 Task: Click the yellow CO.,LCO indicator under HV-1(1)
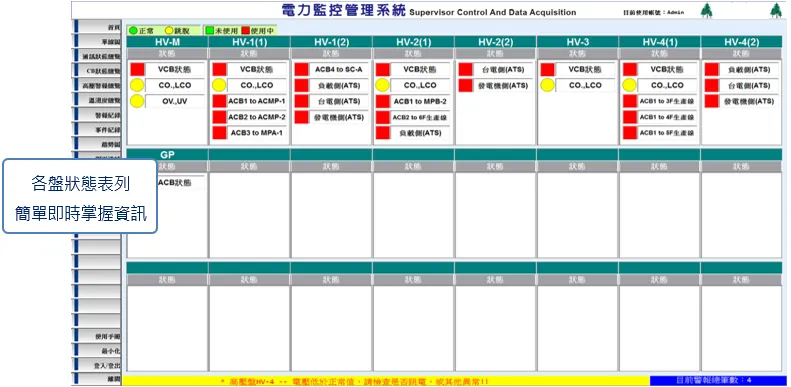219,85
